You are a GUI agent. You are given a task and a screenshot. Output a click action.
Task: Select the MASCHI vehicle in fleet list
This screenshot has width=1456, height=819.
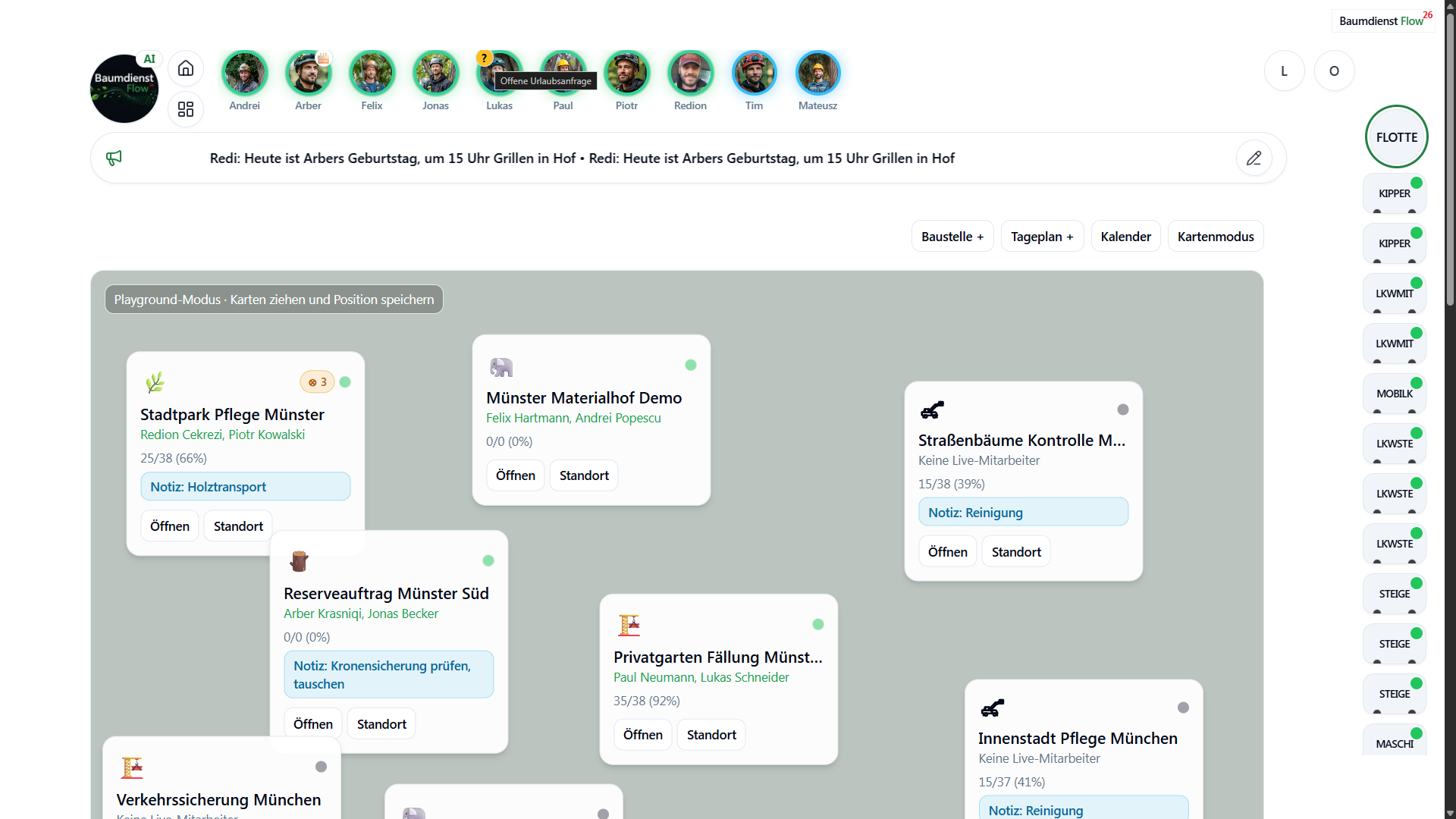coord(1395,741)
